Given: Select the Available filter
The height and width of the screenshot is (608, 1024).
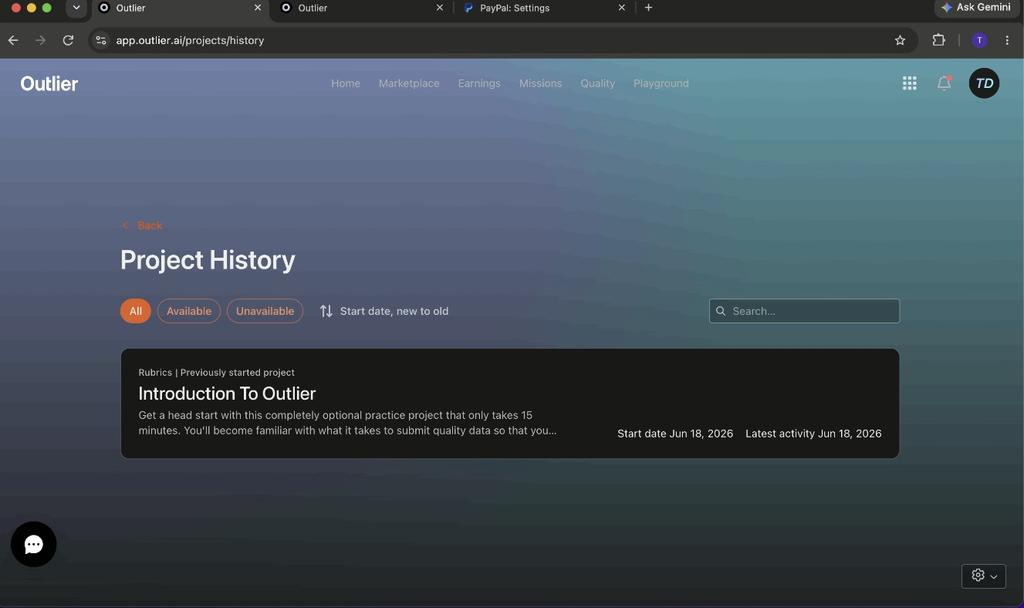Looking at the screenshot, I should 189,311.
